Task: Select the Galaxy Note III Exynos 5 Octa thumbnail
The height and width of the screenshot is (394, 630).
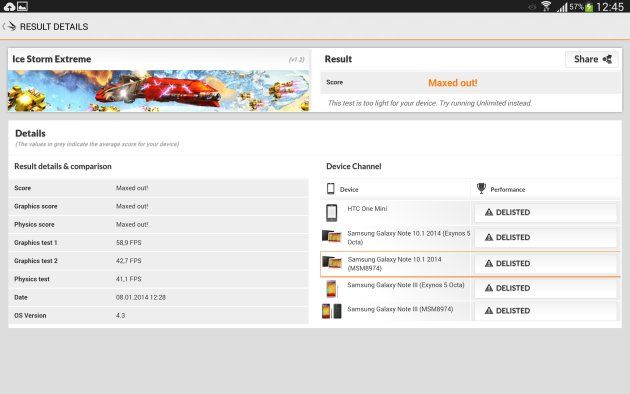Action: tap(331, 289)
